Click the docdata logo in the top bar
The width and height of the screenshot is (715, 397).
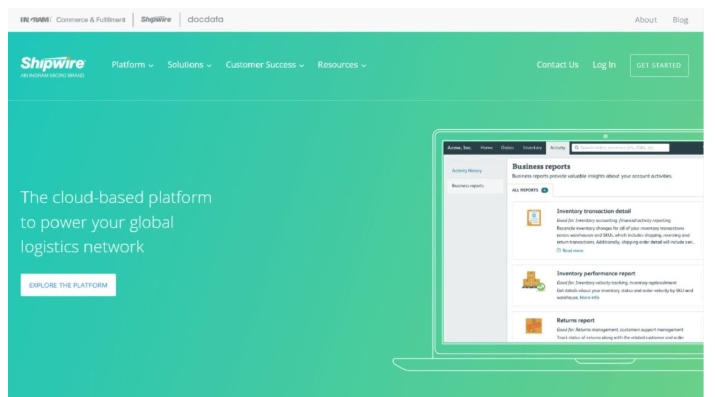click(205, 19)
